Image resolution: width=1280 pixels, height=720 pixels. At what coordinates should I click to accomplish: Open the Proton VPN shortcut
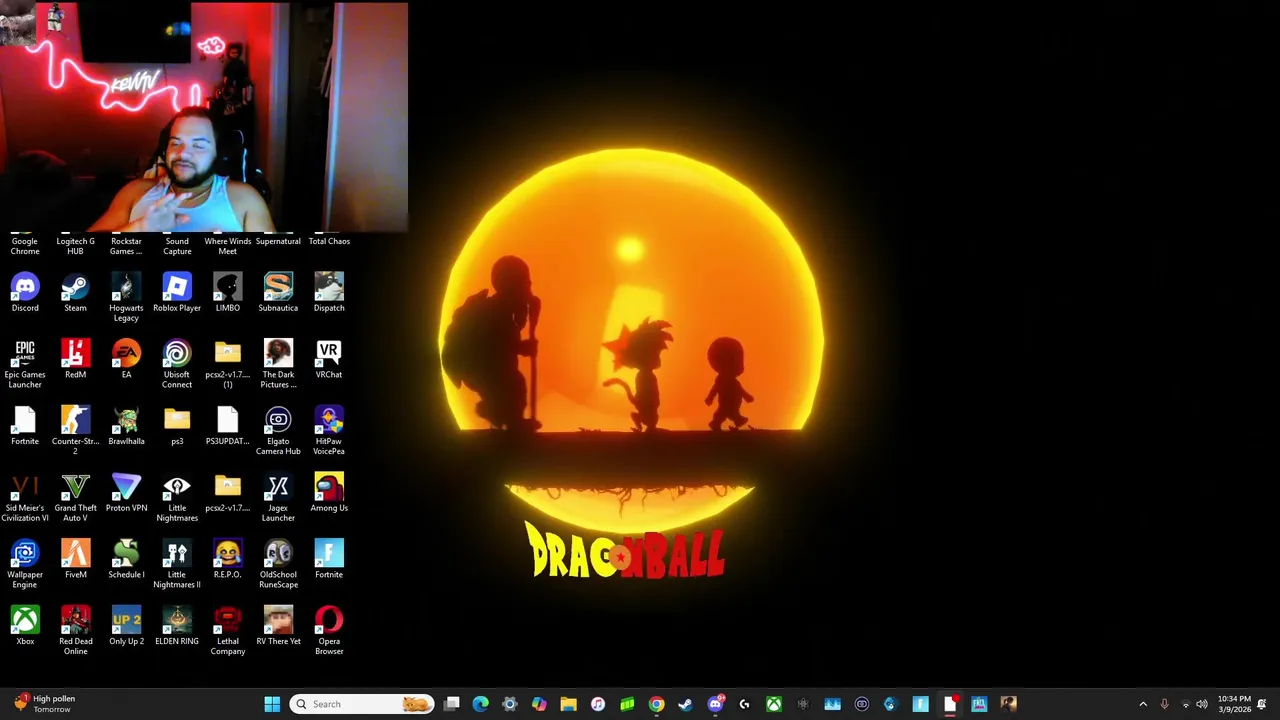pyautogui.click(x=126, y=493)
